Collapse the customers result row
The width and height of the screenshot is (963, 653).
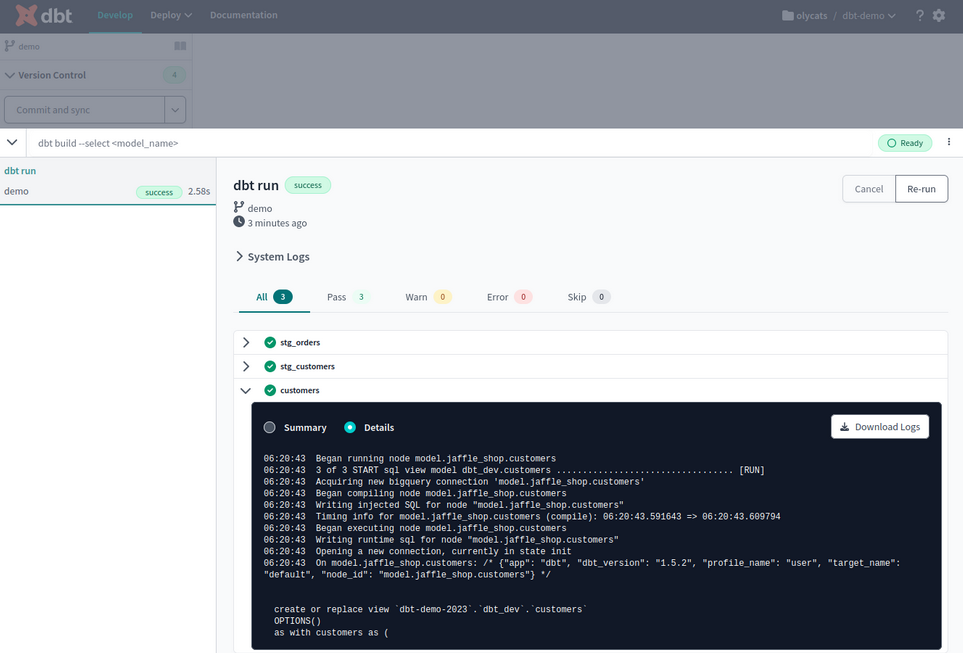(246, 390)
